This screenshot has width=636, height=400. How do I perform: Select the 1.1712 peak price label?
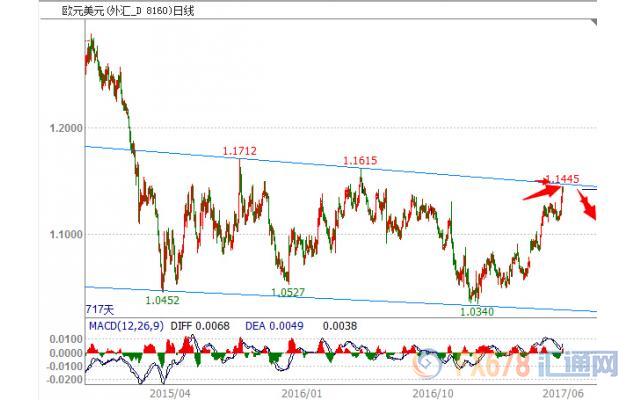pos(241,151)
